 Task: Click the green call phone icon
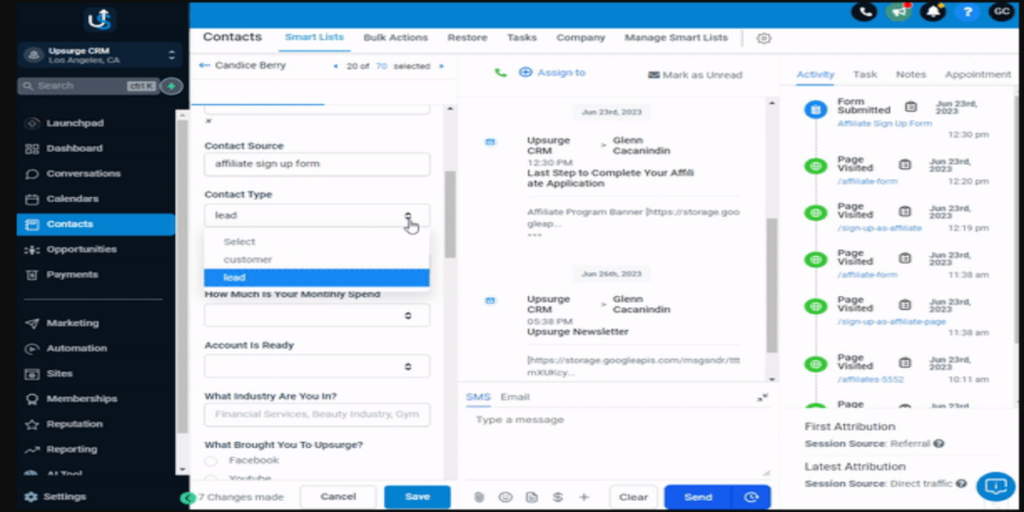point(500,72)
